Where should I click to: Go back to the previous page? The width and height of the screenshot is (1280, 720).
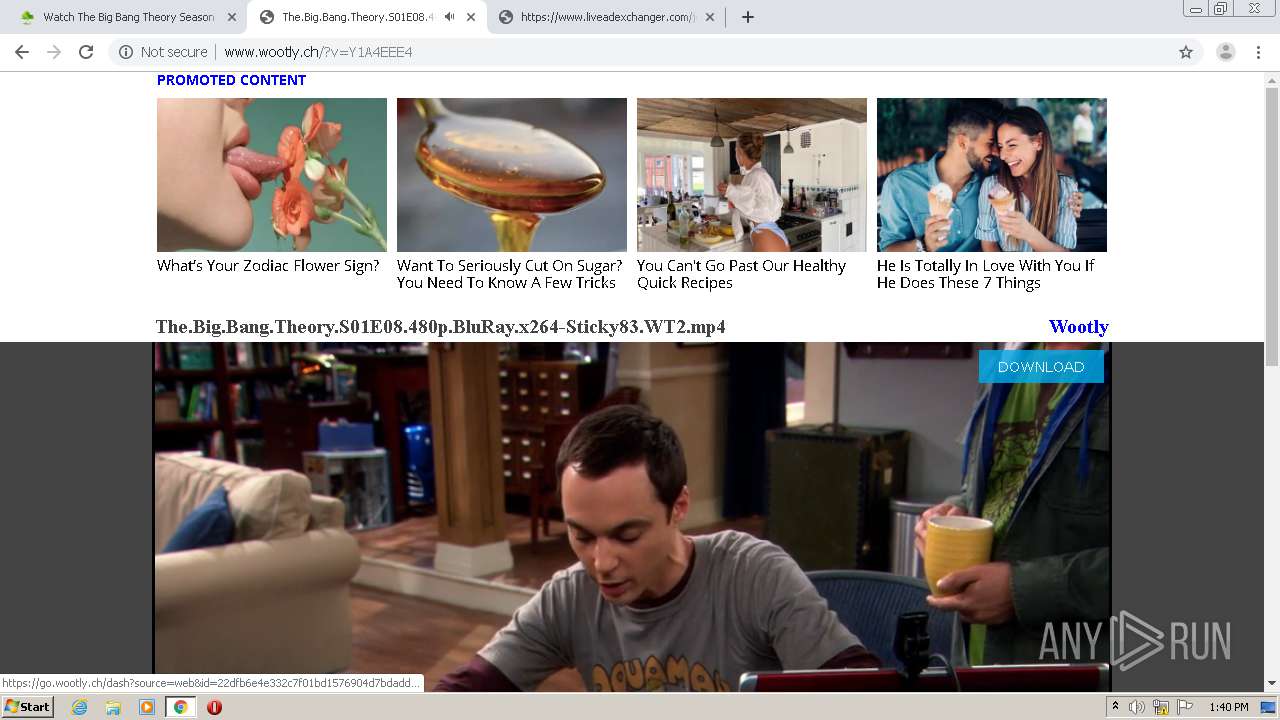(x=22, y=52)
